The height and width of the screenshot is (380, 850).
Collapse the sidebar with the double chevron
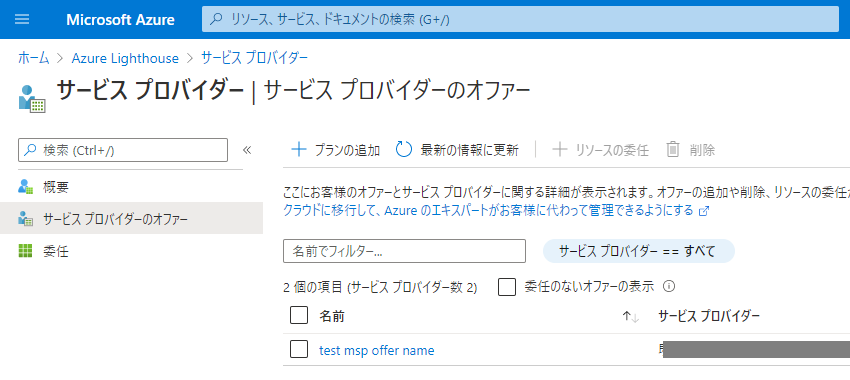coord(247,150)
